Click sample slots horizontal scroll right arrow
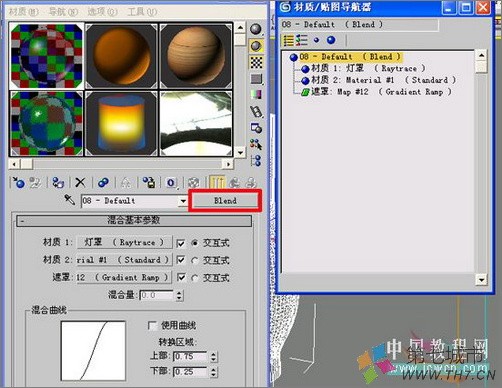The image size is (502, 388). pos(228,164)
